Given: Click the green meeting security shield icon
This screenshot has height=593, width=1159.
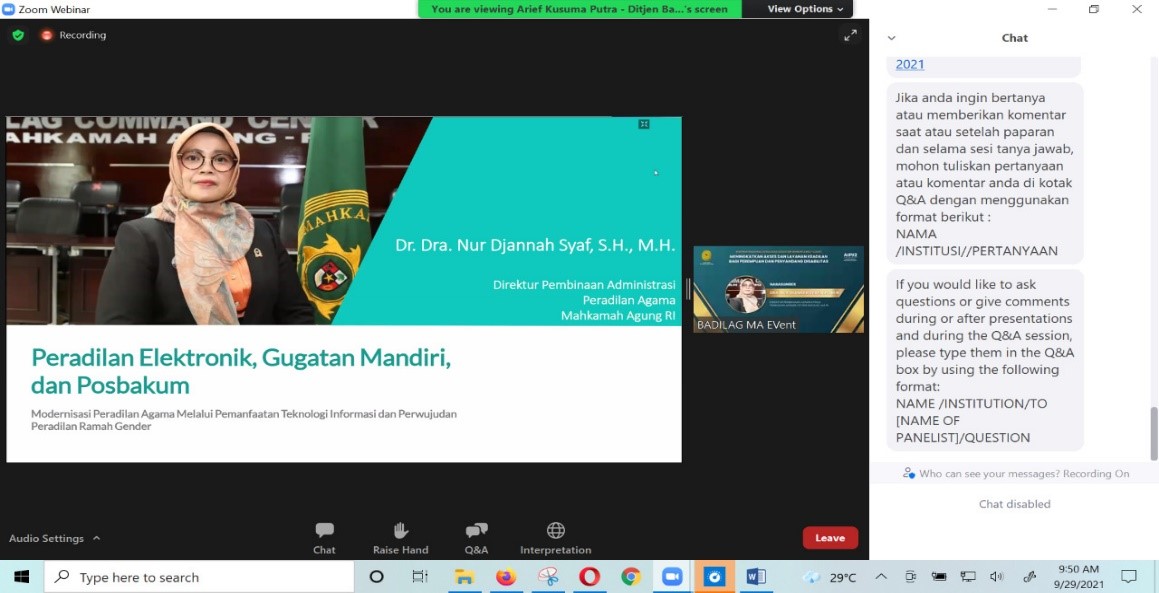Looking at the screenshot, I should coord(17,34).
